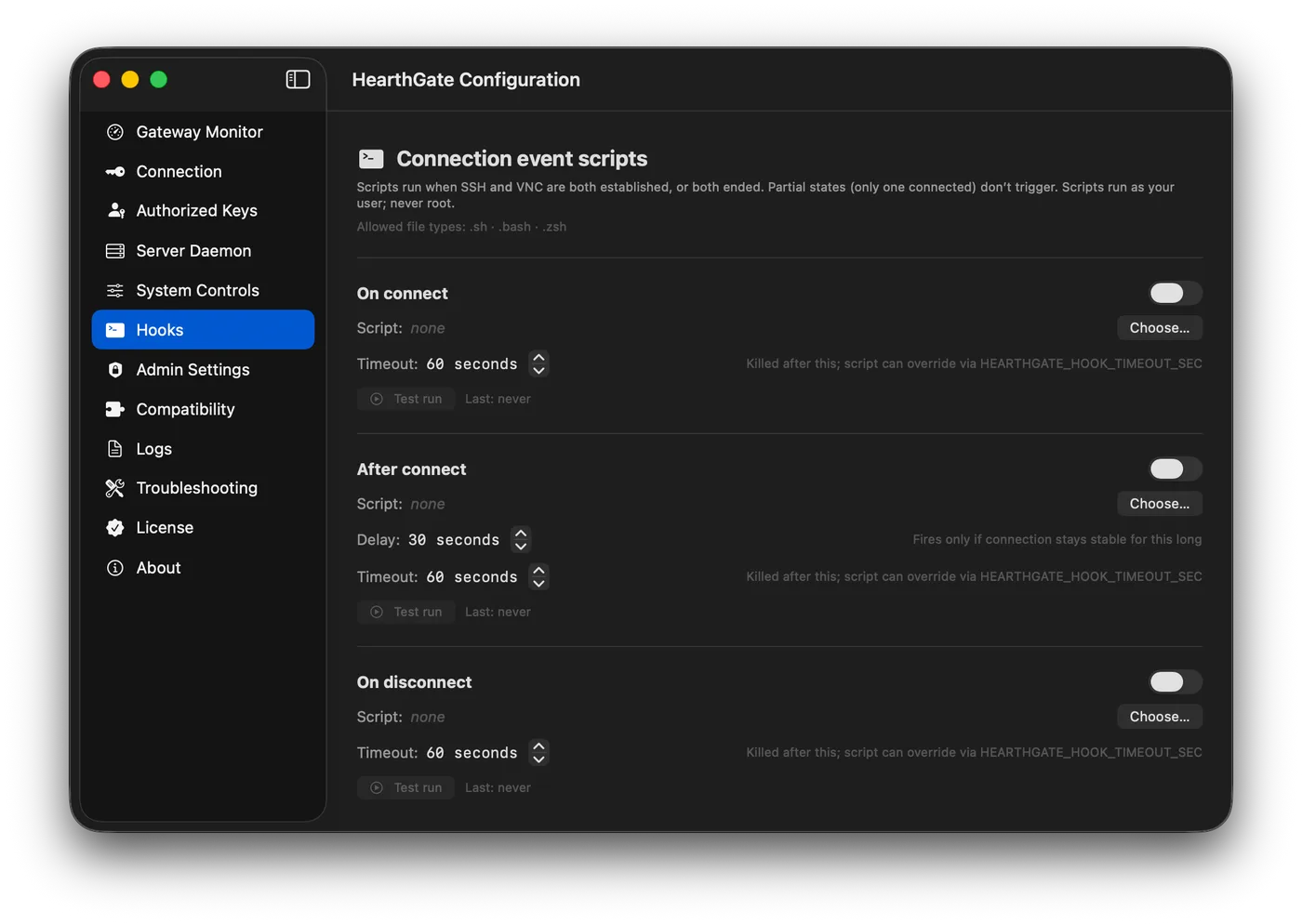Adjust the After connect delay stepper
This screenshot has width=1302, height=924.
(521, 539)
